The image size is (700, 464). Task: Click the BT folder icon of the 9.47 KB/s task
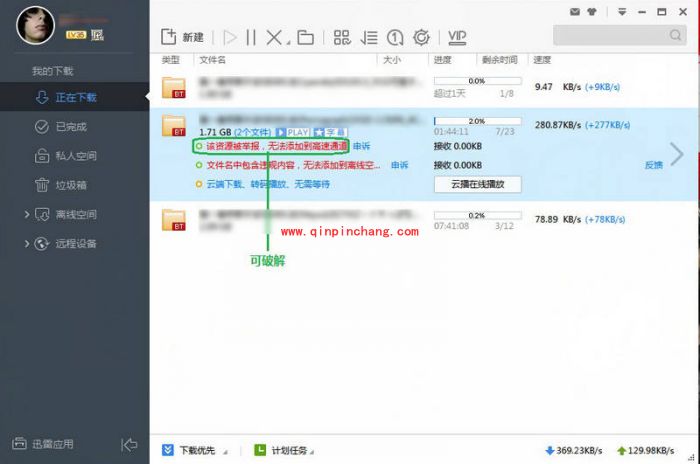(x=173, y=87)
